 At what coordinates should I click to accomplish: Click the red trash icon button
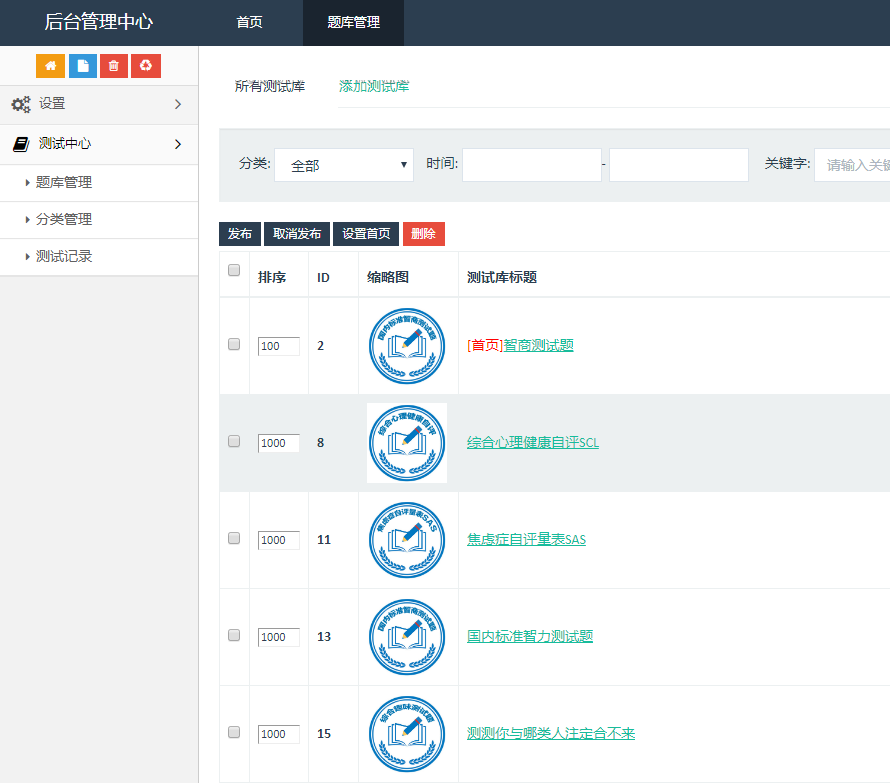[114, 66]
